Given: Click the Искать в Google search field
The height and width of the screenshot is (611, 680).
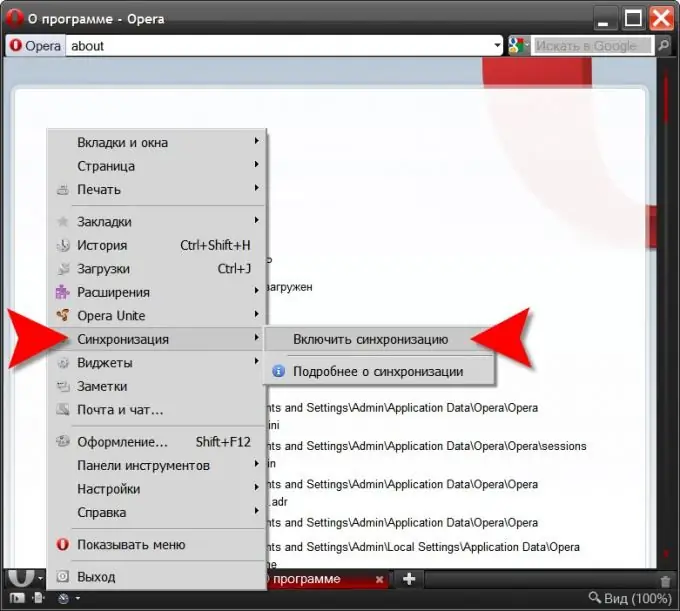Looking at the screenshot, I should pos(592,46).
